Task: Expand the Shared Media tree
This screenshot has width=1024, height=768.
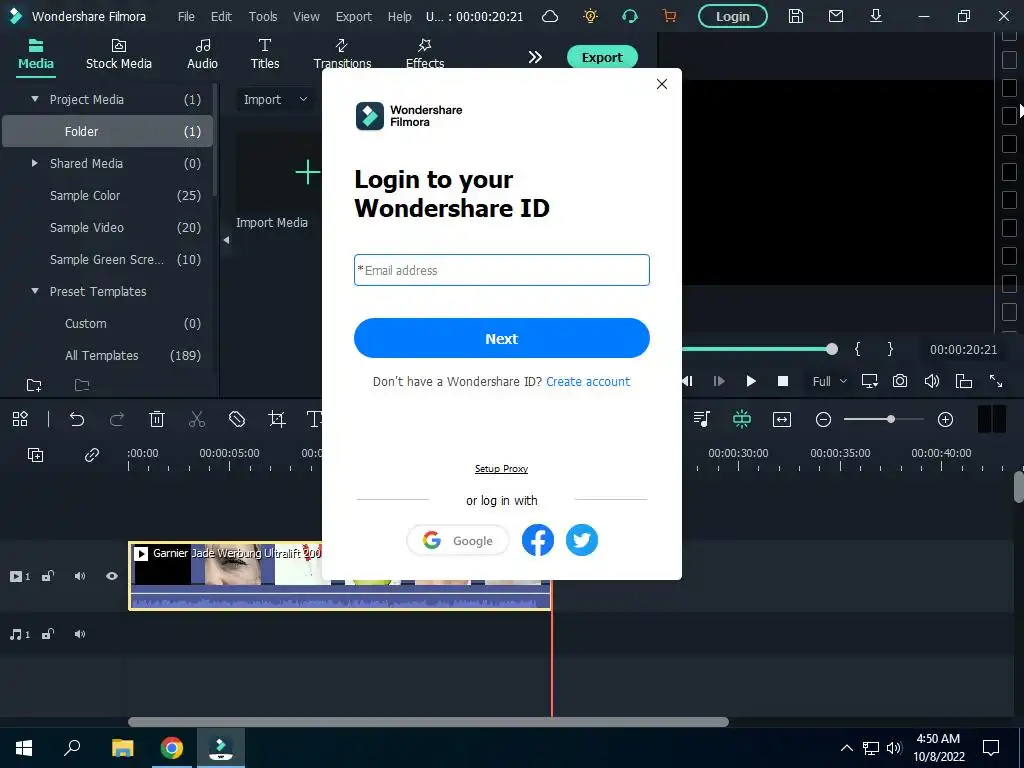Action: [x=35, y=163]
